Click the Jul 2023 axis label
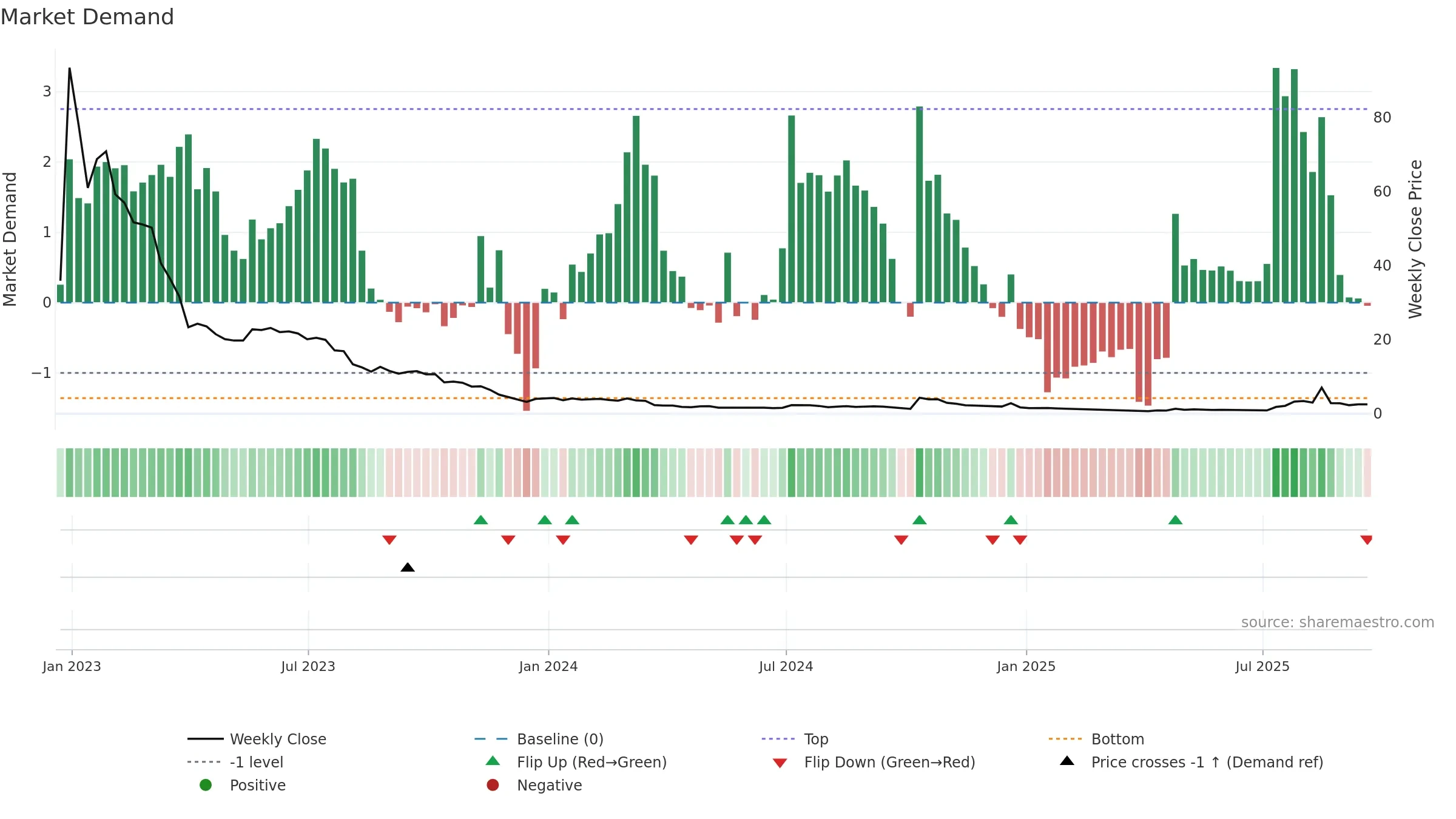 [x=308, y=667]
